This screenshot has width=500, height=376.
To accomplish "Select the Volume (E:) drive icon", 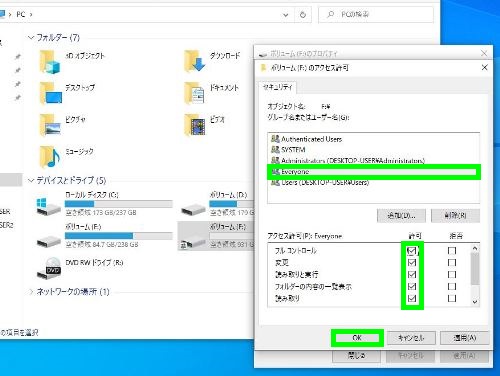I will click(x=49, y=241).
